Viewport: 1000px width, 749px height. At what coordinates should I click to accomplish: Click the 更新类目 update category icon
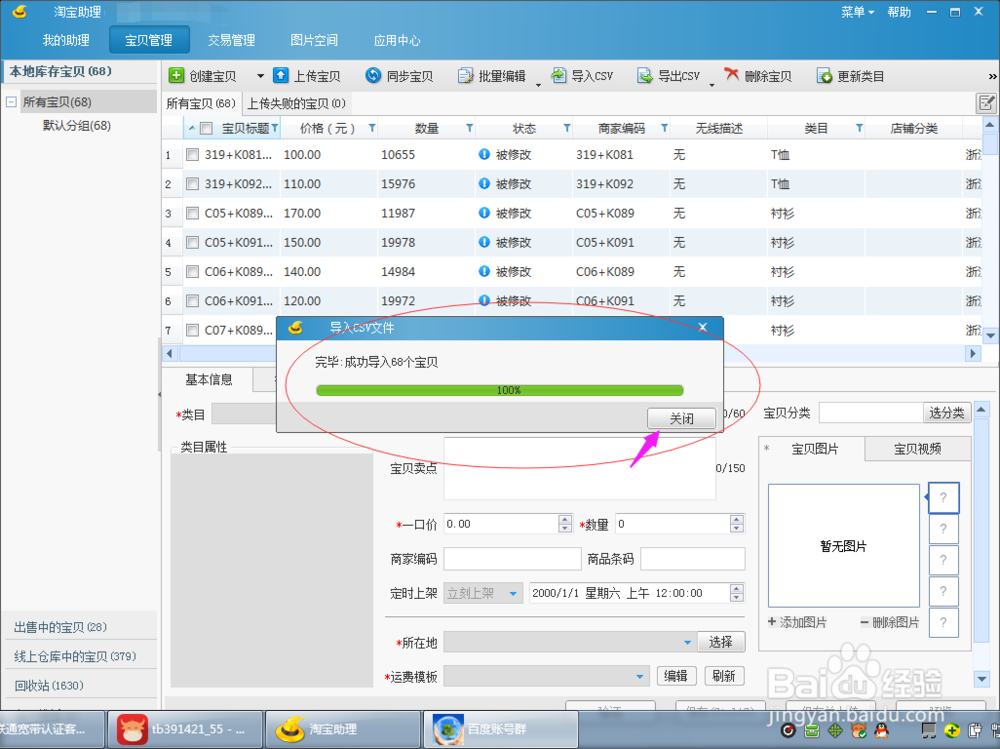point(825,76)
